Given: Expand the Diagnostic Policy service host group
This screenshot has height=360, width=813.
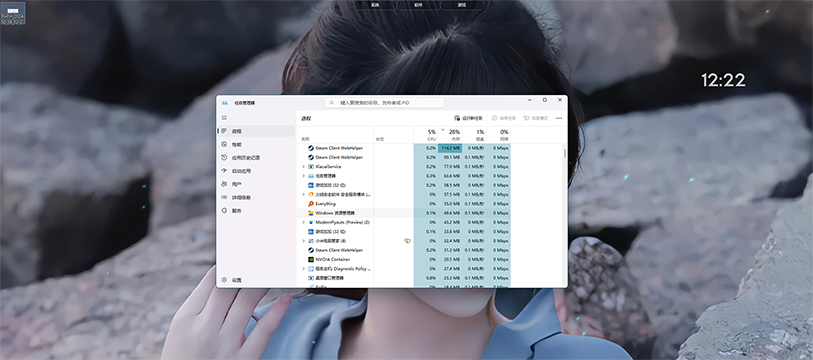Looking at the screenshot, I should [303, 269].
